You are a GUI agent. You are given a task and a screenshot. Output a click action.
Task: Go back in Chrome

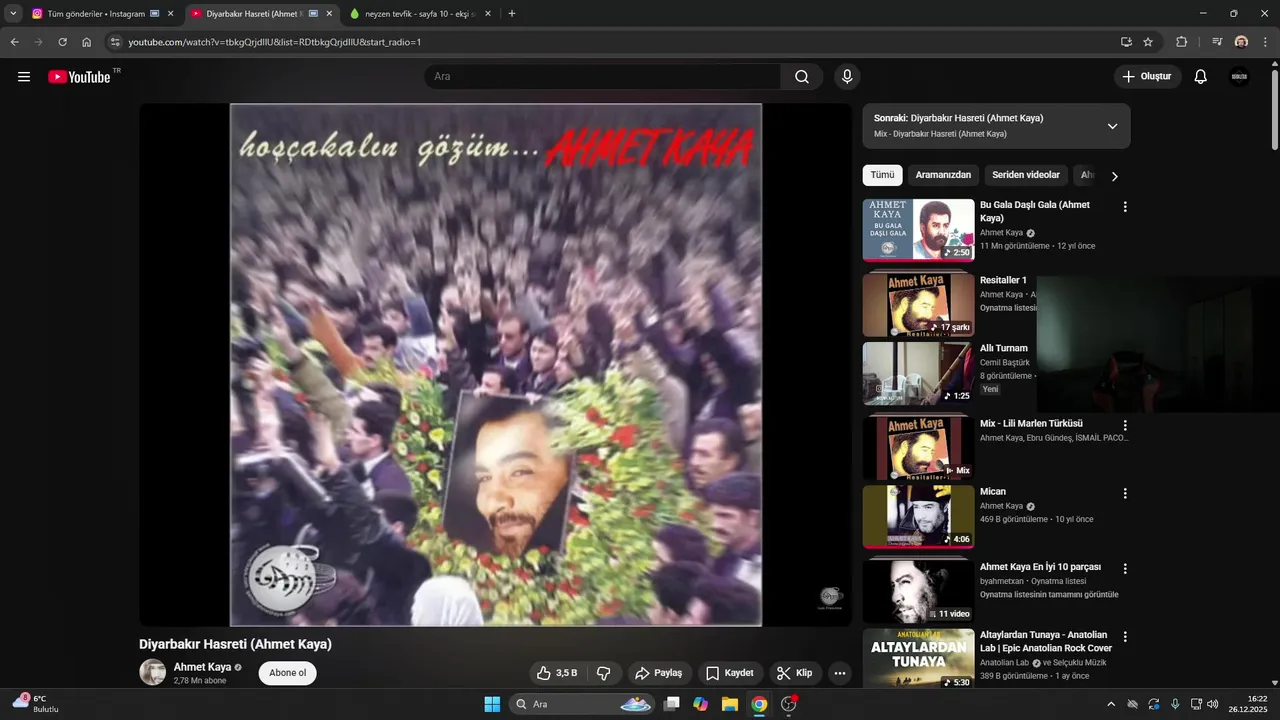coord(14,42)
